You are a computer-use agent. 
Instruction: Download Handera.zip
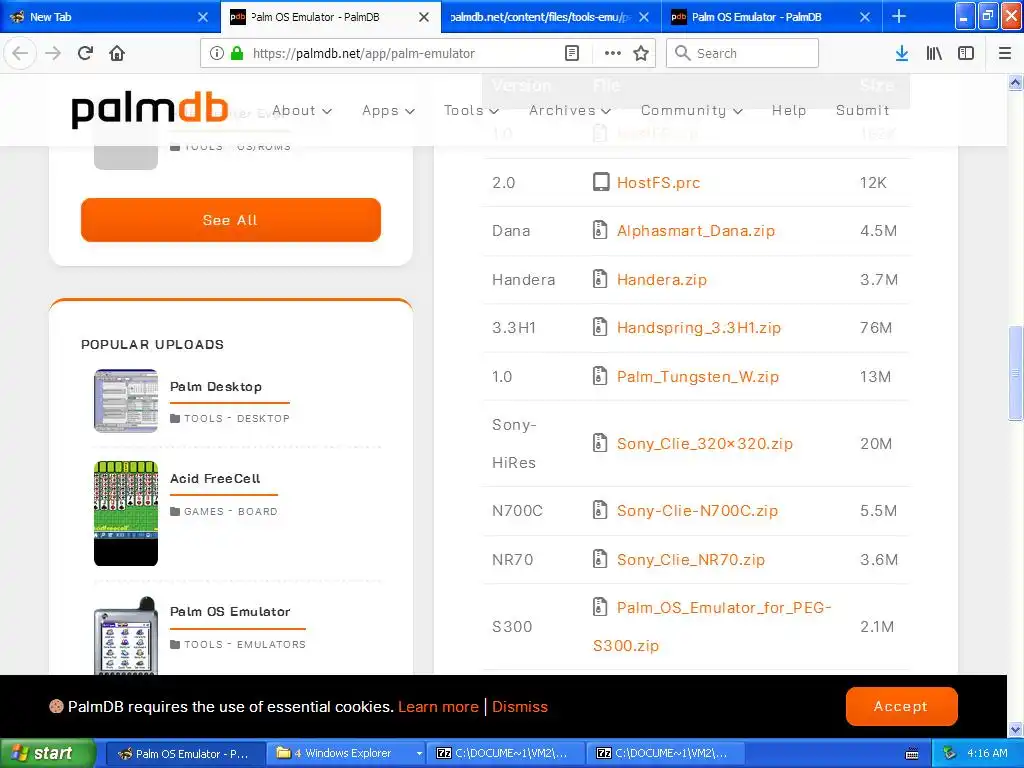(662, 280)
